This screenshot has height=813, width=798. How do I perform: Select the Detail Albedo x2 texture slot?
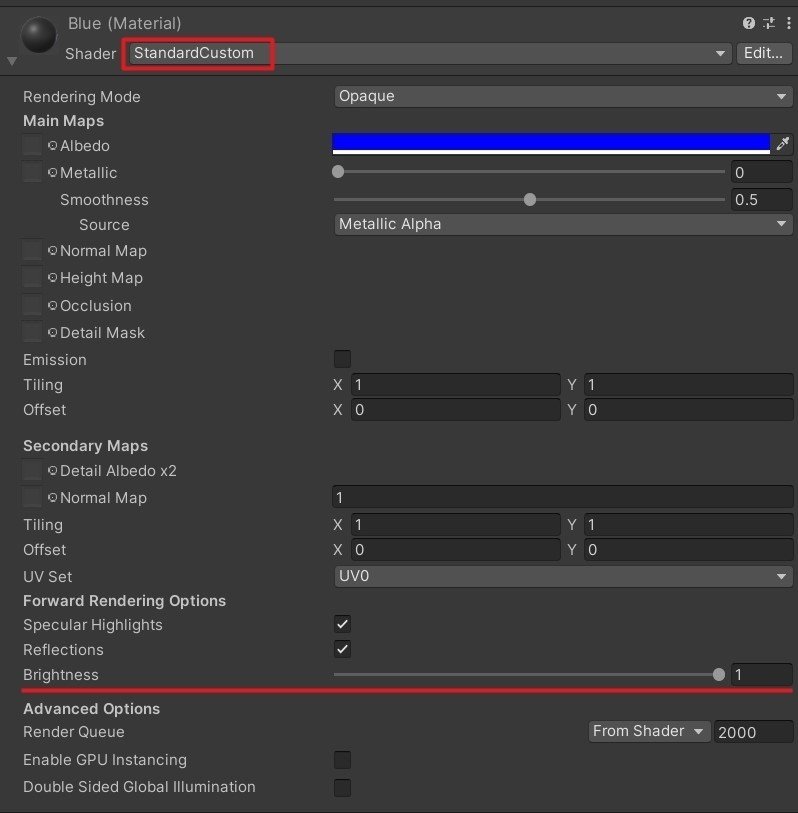click(32, 470)
